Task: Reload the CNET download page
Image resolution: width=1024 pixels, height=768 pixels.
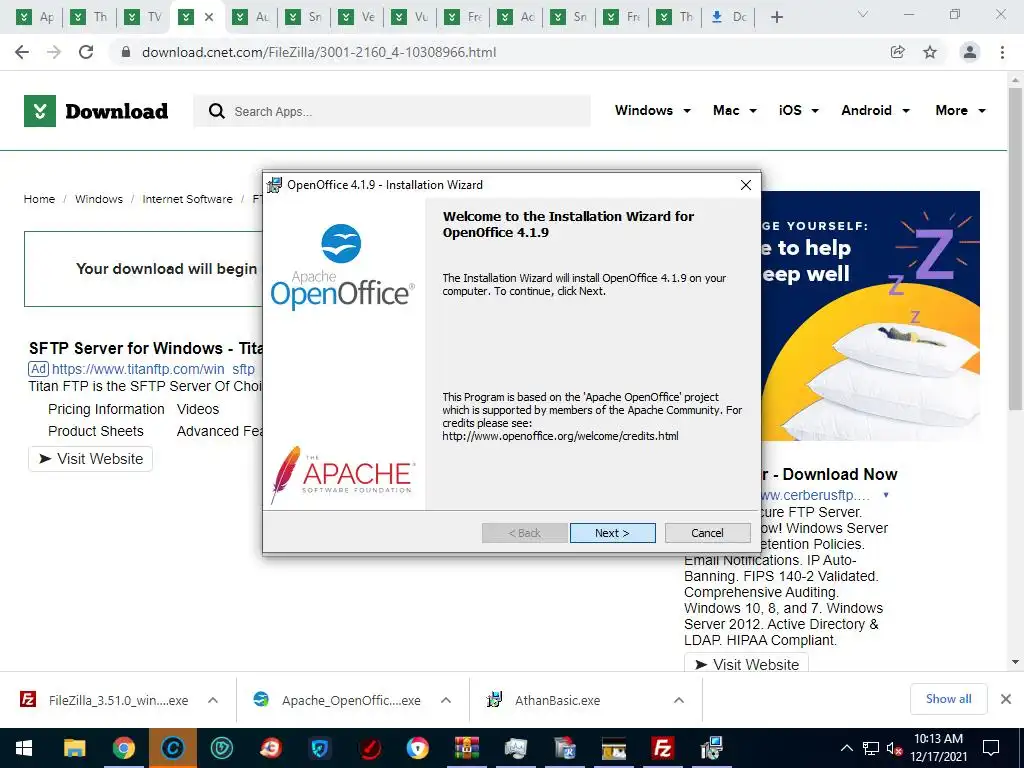Action: click(x=86, y=52)
